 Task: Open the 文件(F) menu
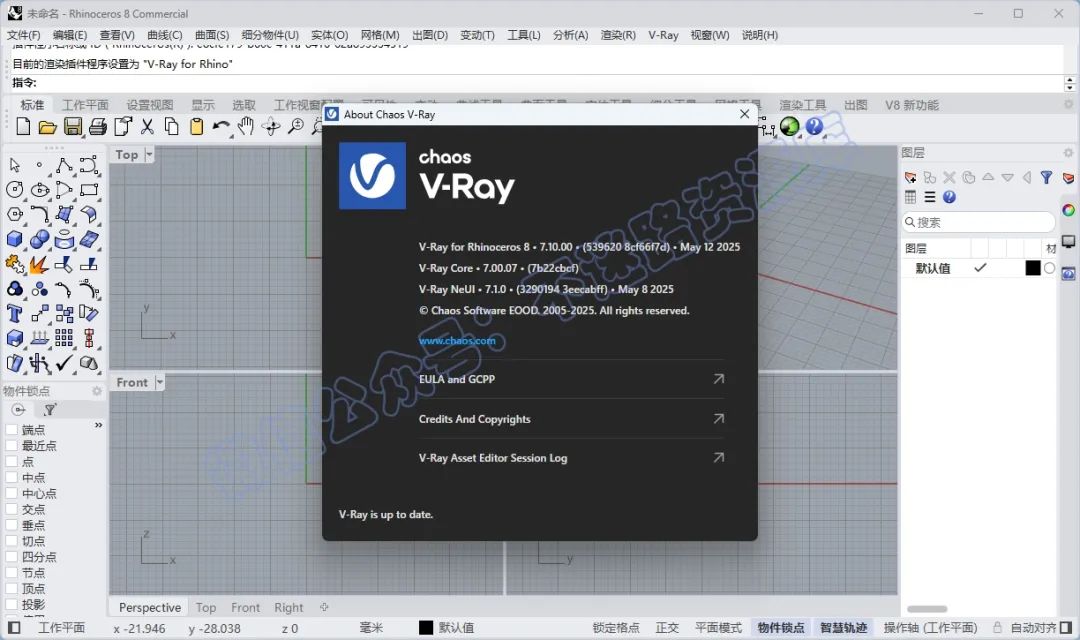click(x=23, y=34)
